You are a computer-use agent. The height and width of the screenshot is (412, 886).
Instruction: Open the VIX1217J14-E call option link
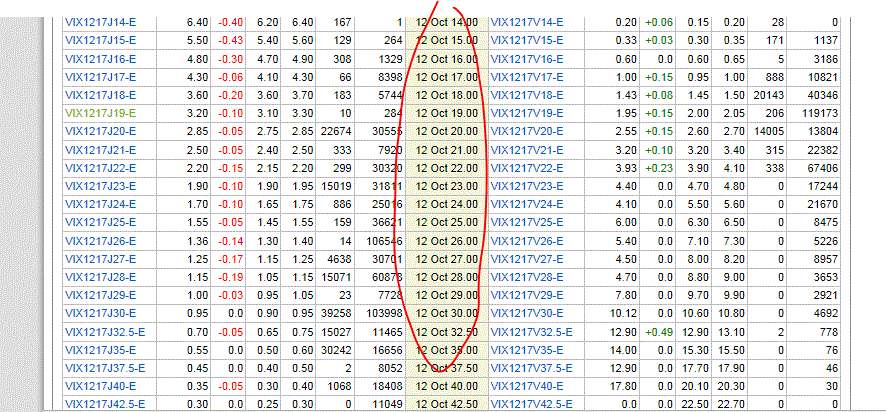[x=101, y=23]
